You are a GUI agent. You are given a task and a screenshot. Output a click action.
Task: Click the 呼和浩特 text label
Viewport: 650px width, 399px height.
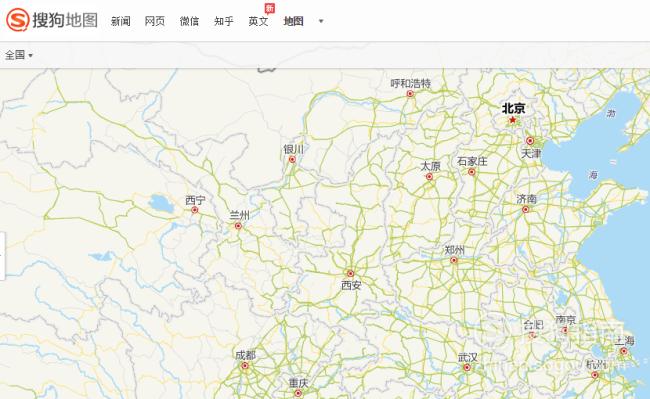click(411, 84)
